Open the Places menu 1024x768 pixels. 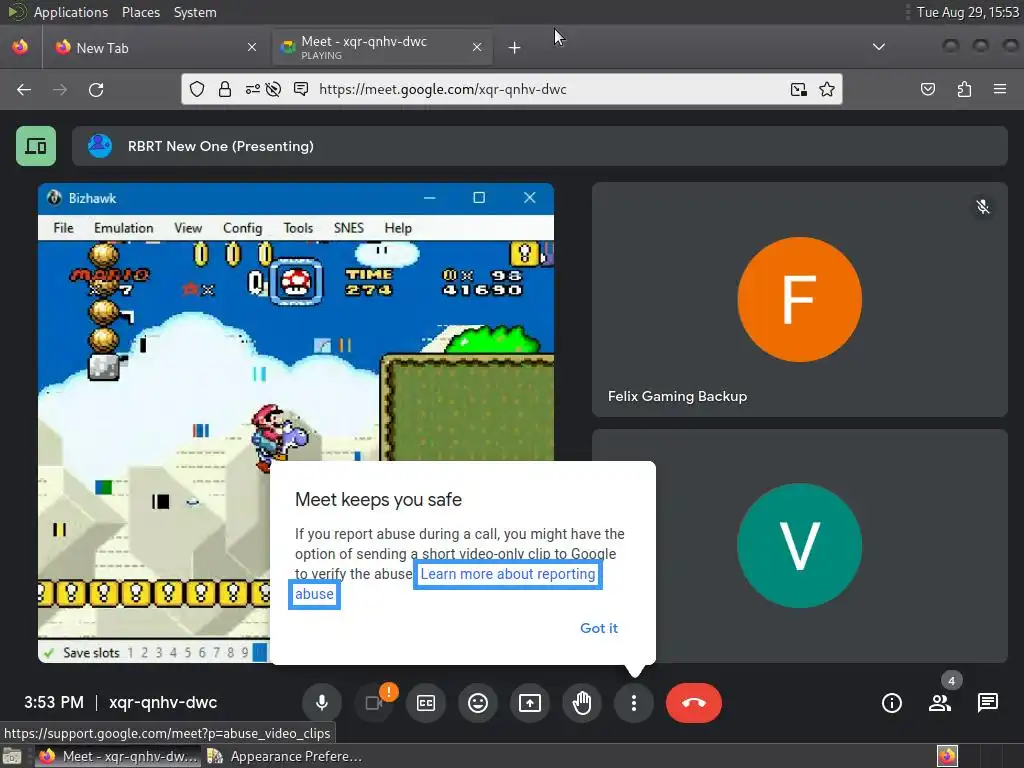point(140,12)
